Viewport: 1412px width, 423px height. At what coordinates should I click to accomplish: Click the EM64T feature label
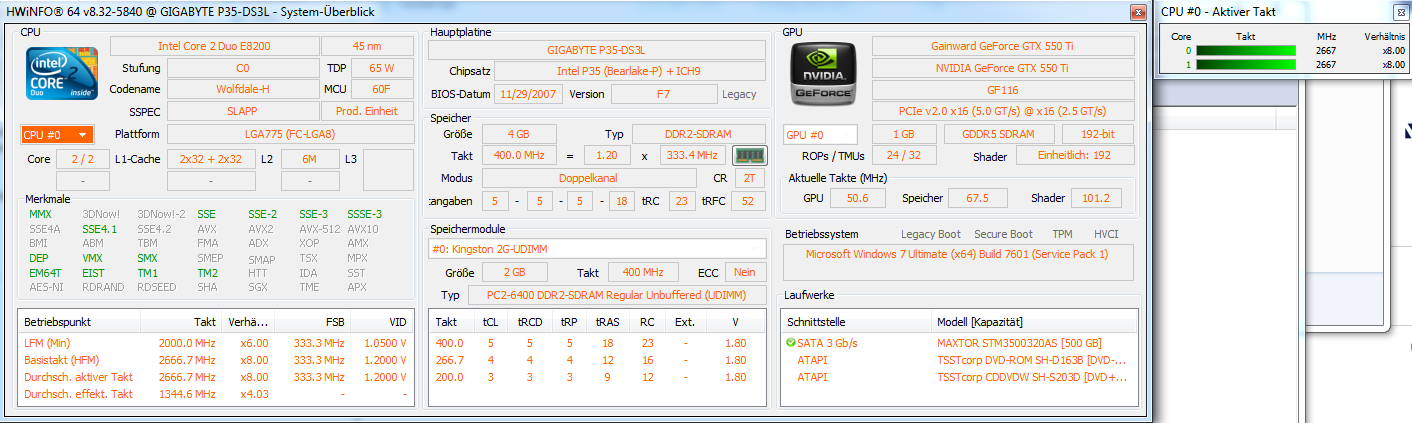45,273
